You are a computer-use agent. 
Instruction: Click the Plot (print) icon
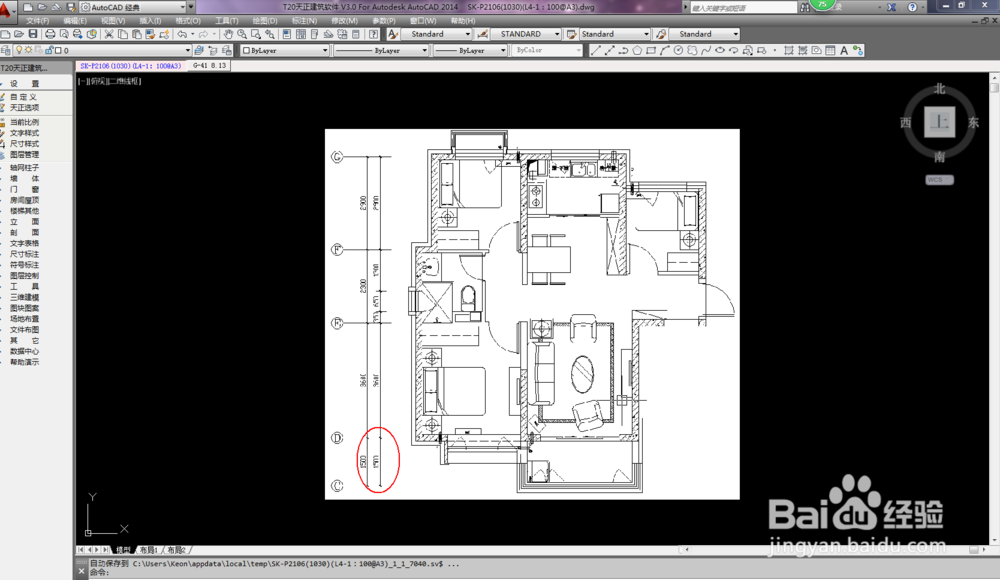coord(50,34)
